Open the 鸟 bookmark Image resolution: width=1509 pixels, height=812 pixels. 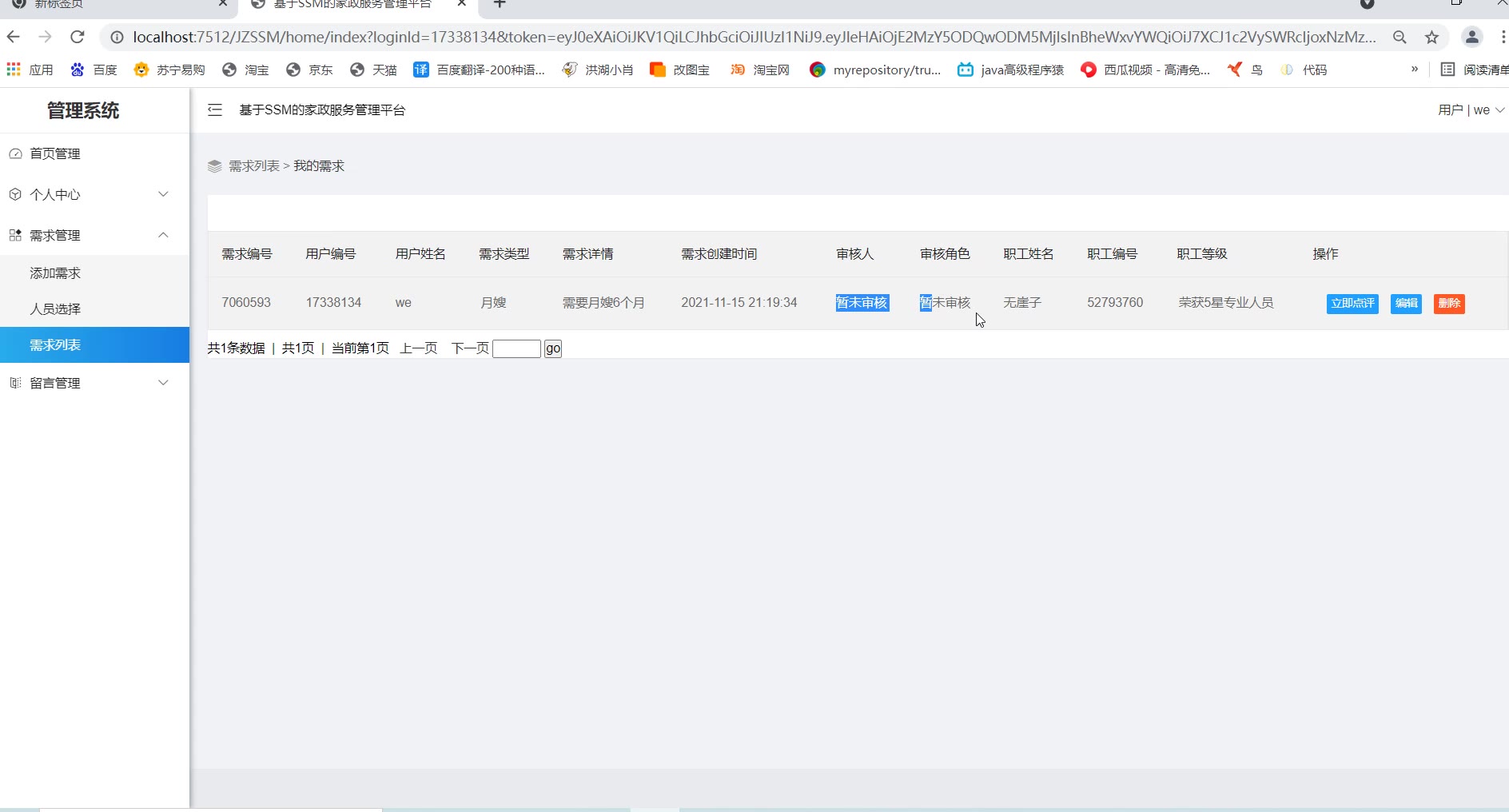coord(1245,70)
